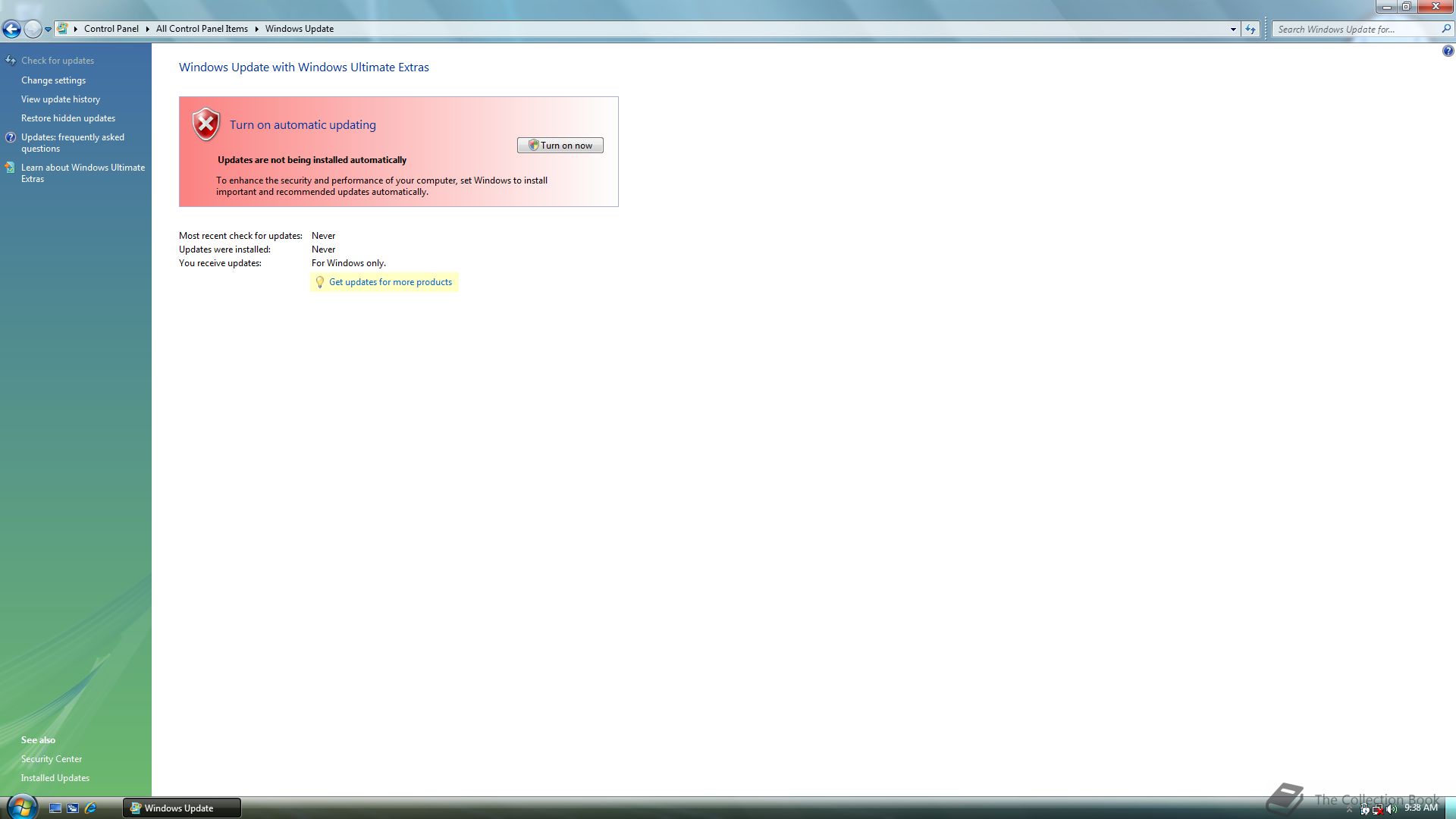The image size is (1456, 819).
Task: Click the lightbulb tip icon
Action: pyautogui.click(x=320, y=282)
